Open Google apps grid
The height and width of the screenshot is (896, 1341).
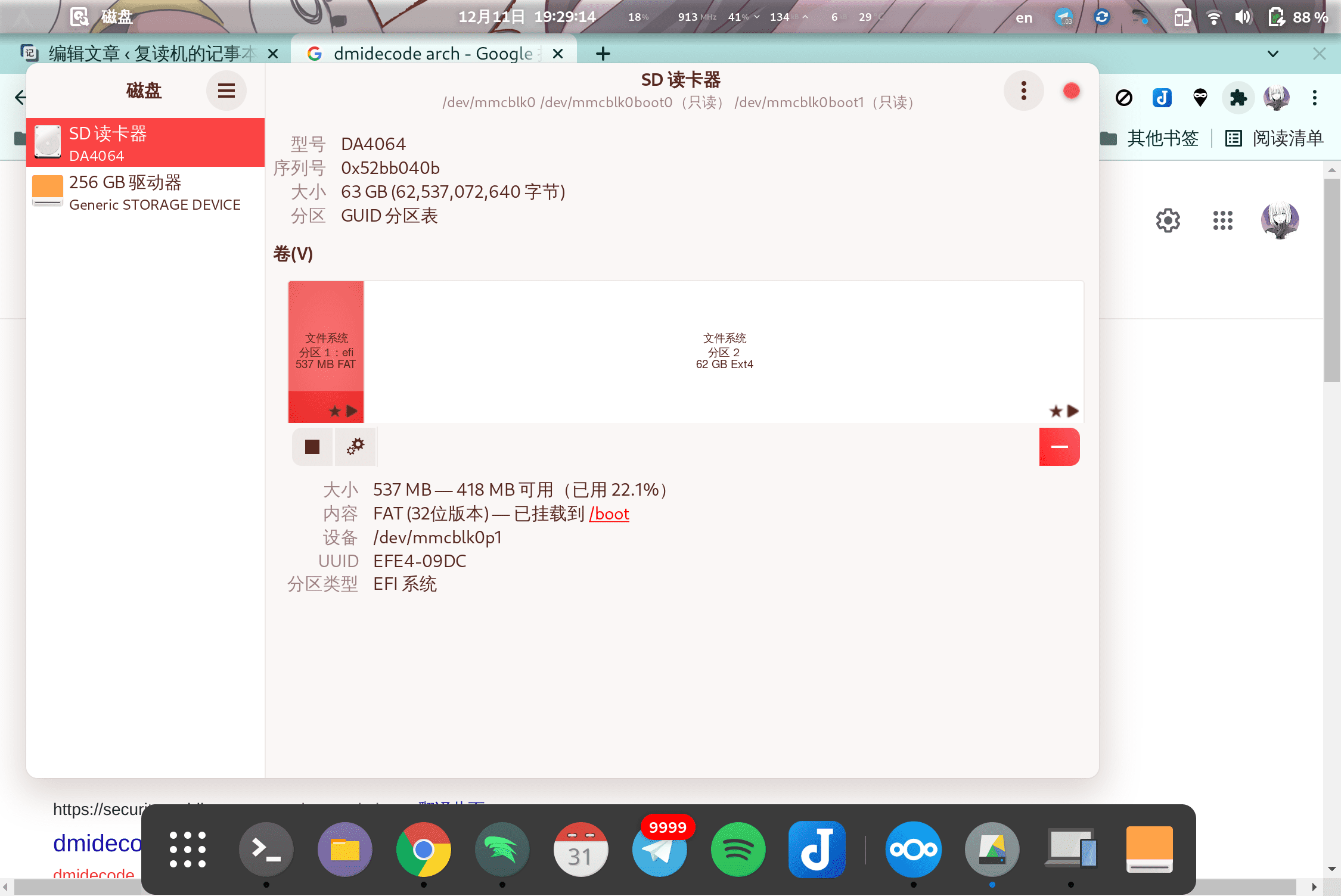(1222, 220)
